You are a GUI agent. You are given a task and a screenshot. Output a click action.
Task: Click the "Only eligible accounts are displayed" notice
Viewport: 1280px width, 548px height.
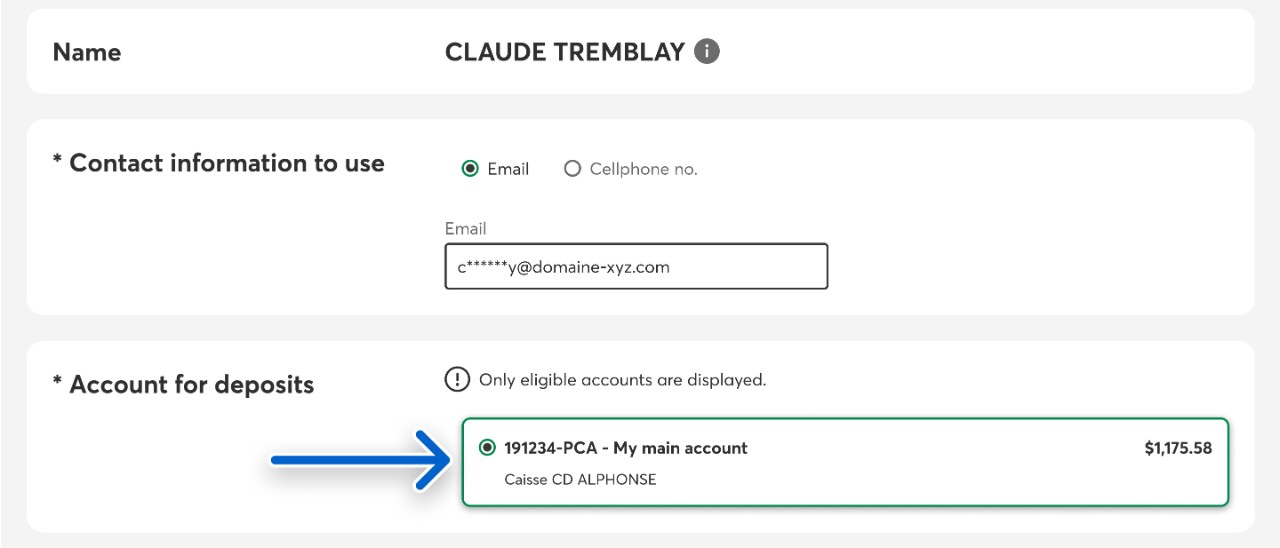[622, 380]
